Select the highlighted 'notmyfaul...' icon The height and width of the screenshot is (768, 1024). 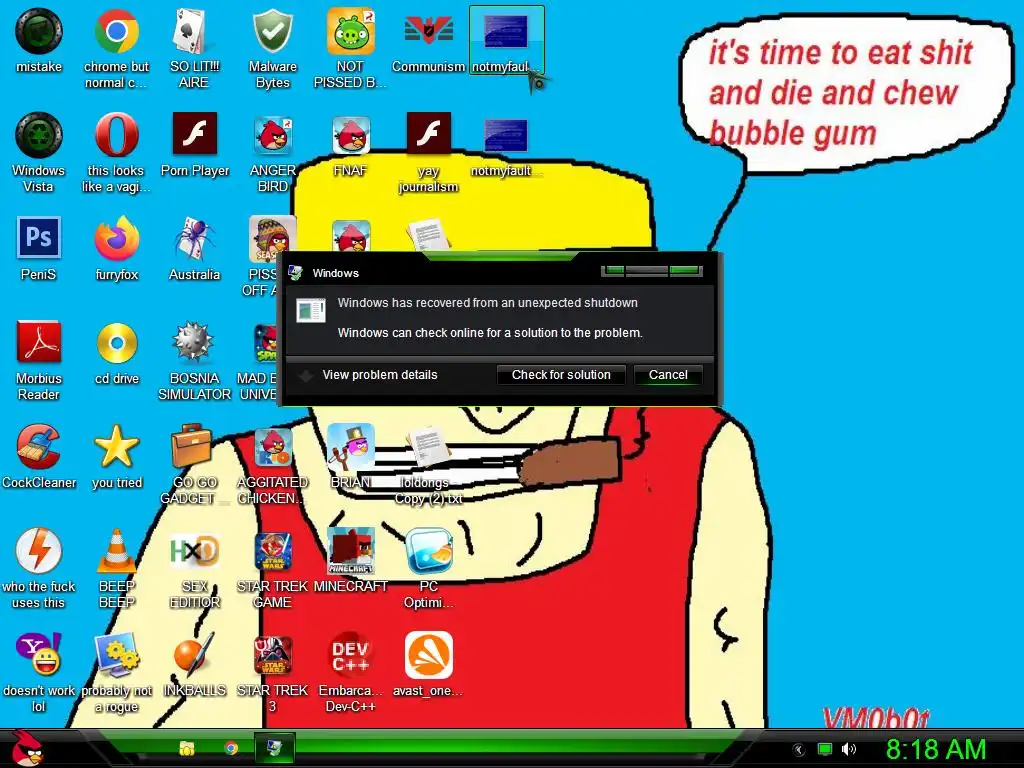click(x=506, y=40)
